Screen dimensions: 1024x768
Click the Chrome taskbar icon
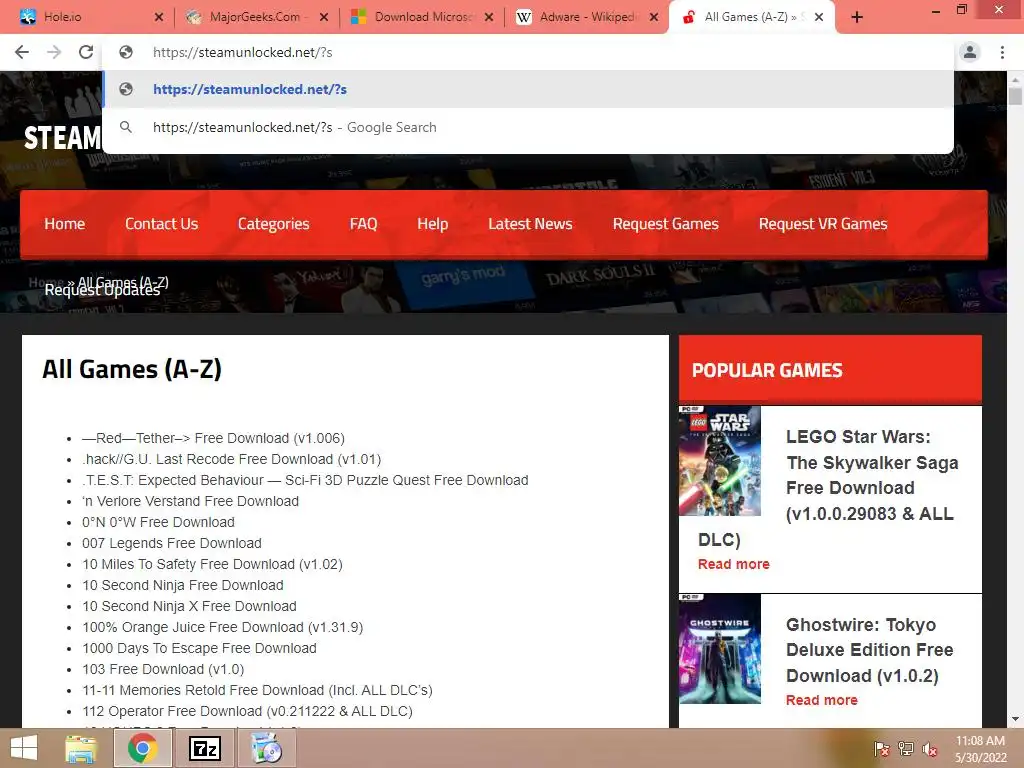pos(142,748)
